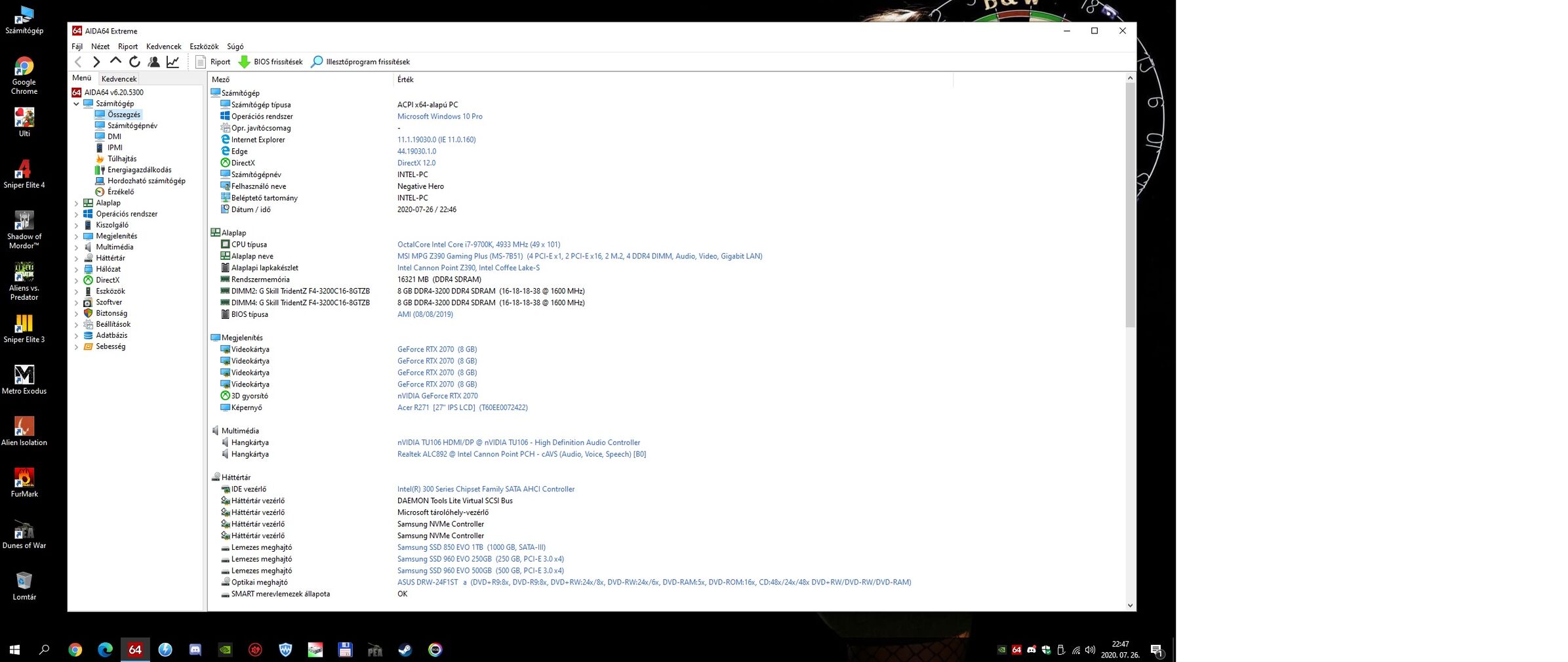Go back with the toolbar back arrow
This screenshot has height=662, width=1568.
coord(78,62)
